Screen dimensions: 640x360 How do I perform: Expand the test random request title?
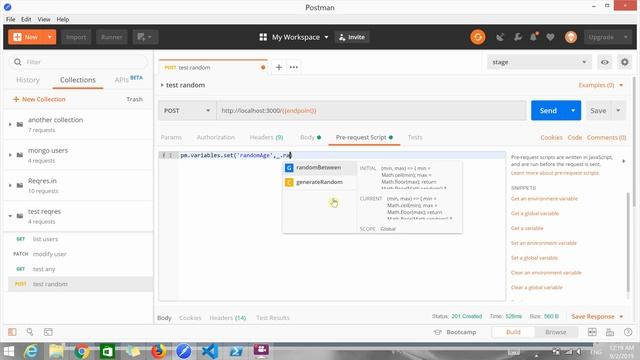(x=162, y=85)
